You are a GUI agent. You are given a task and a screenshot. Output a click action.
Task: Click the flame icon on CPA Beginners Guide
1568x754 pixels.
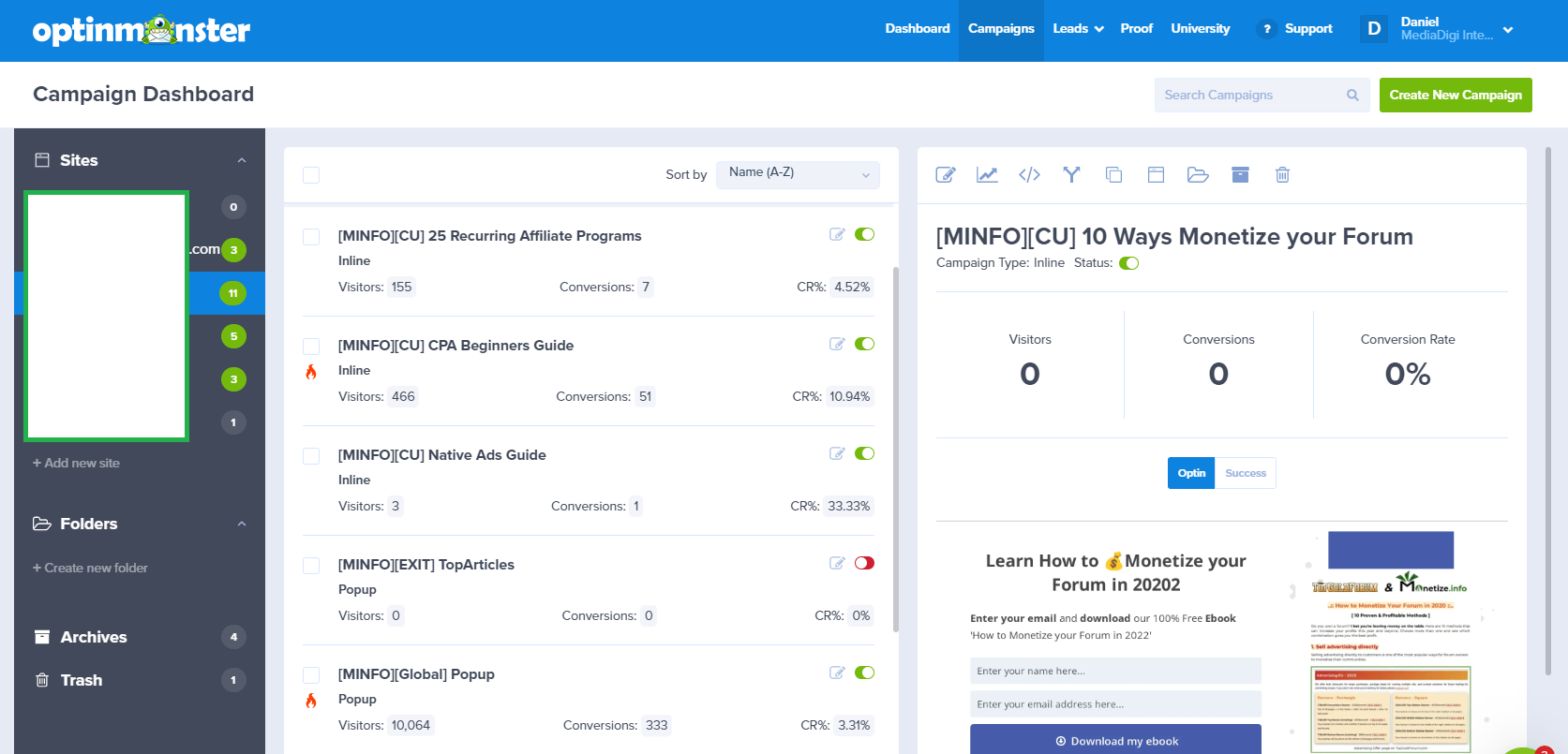click(311, 372)
